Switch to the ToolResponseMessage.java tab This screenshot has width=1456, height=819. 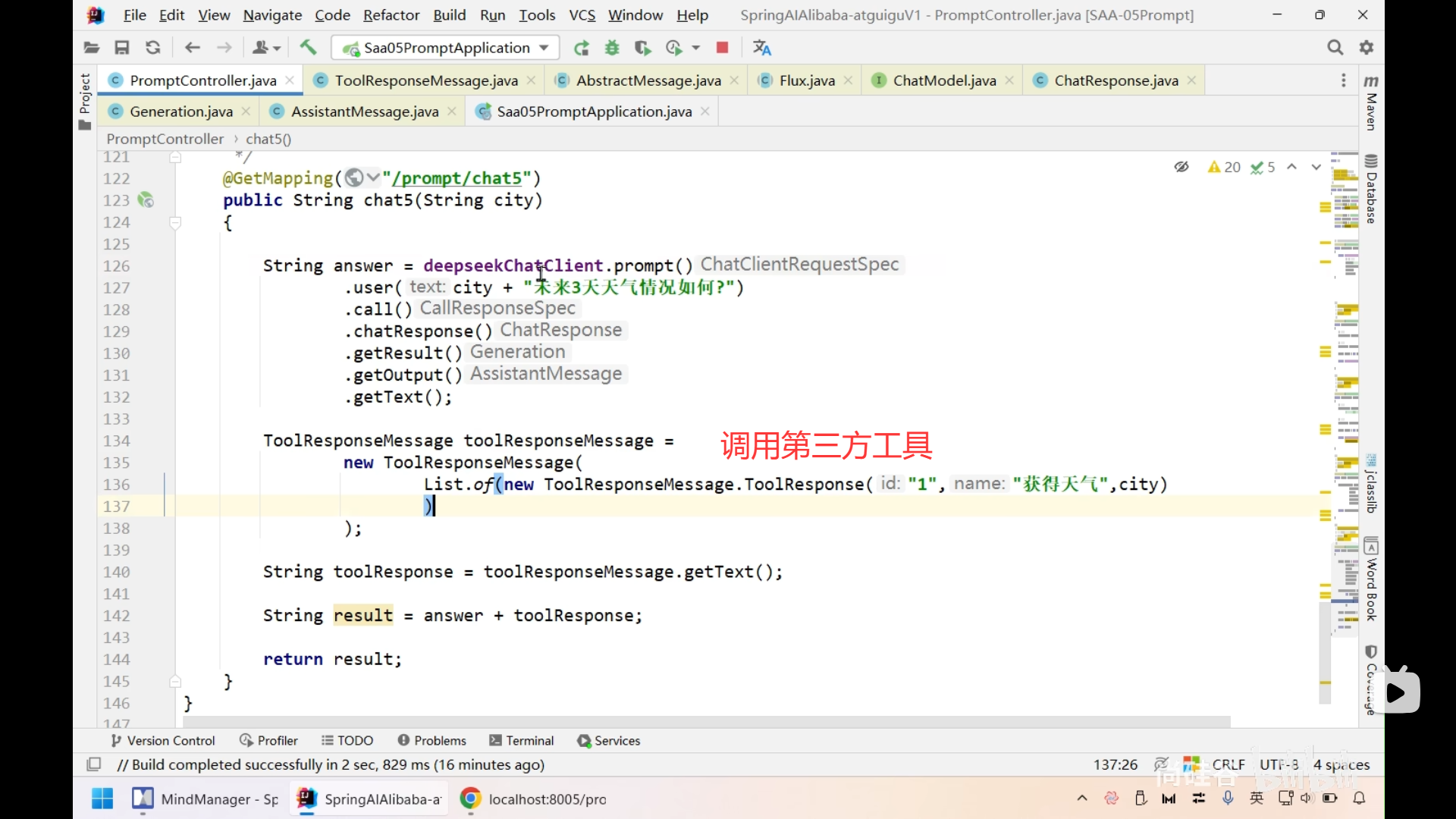point(426,80)
